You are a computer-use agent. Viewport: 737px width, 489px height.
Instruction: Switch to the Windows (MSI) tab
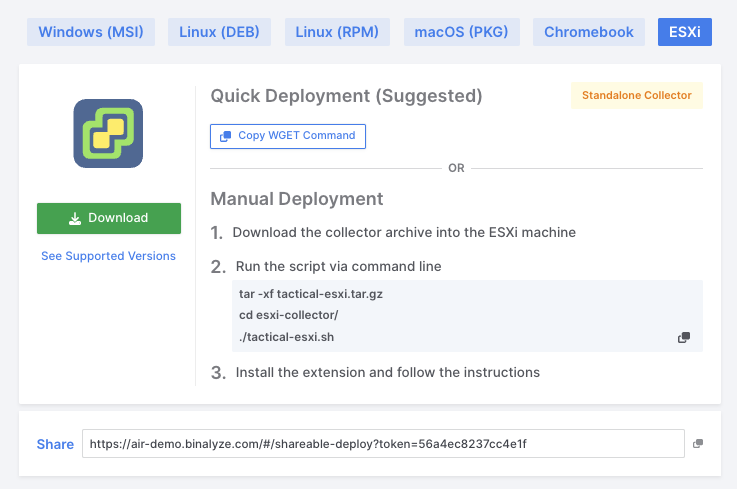click(x=91, y=32)
